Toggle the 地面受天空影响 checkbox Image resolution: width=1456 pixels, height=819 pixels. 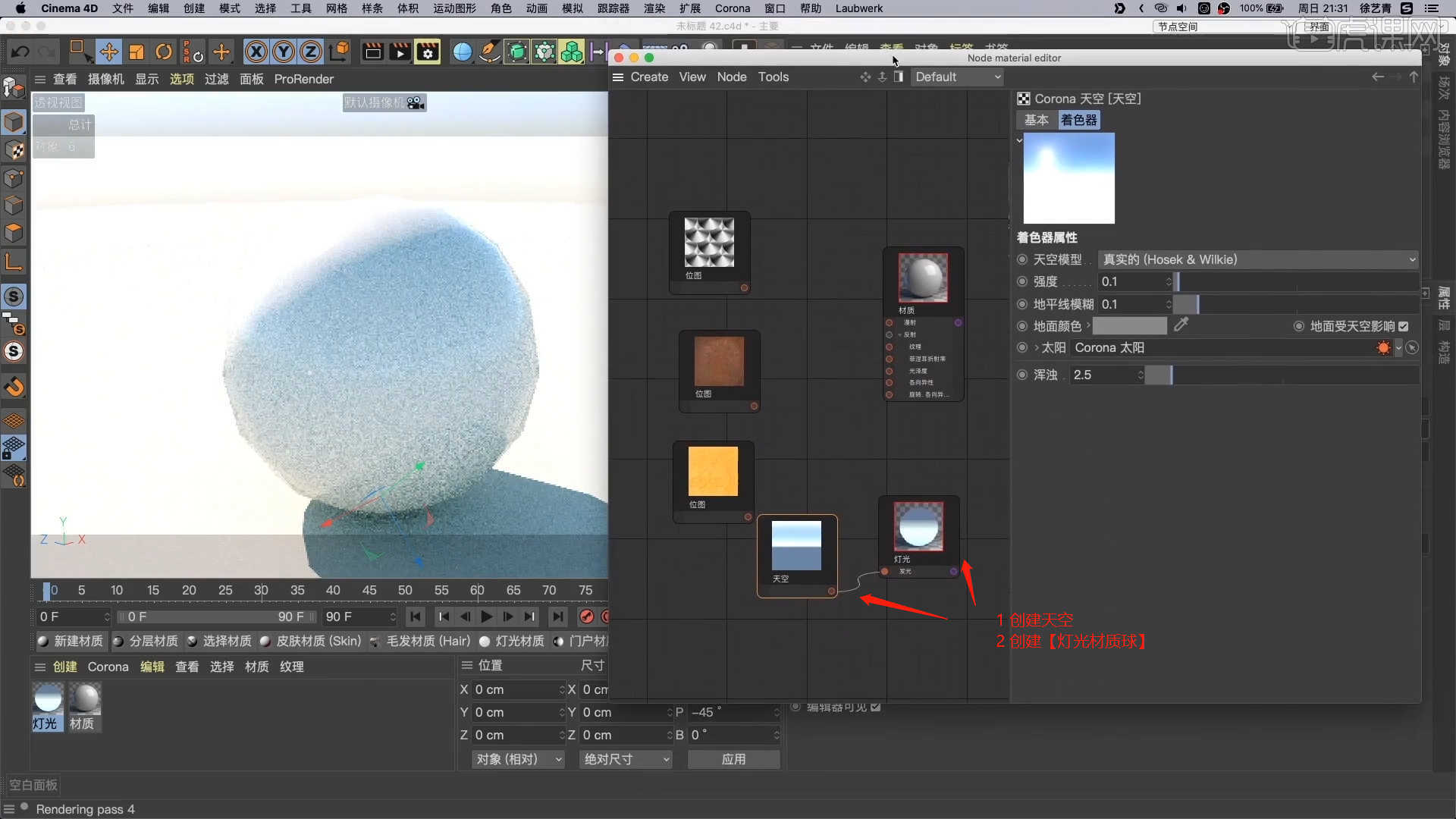1404,326
